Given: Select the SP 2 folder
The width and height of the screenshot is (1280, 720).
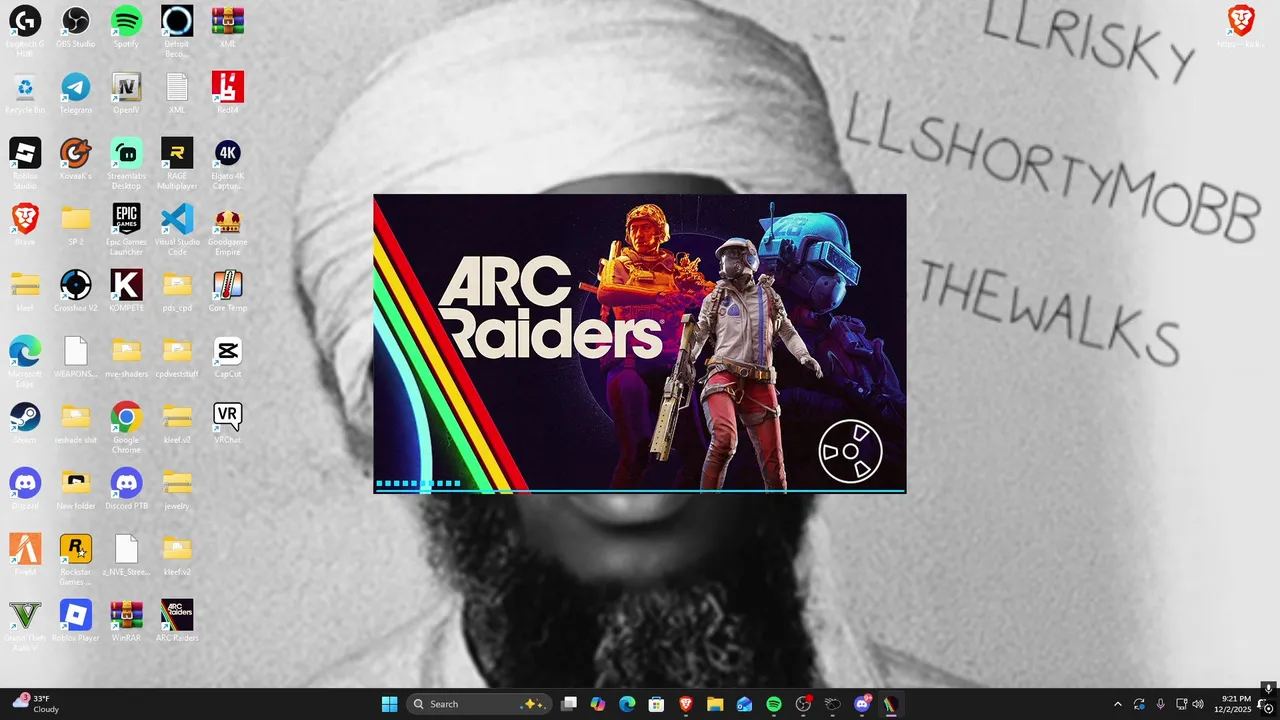Looking at the screenshot, I should click(x=76, y=225).
